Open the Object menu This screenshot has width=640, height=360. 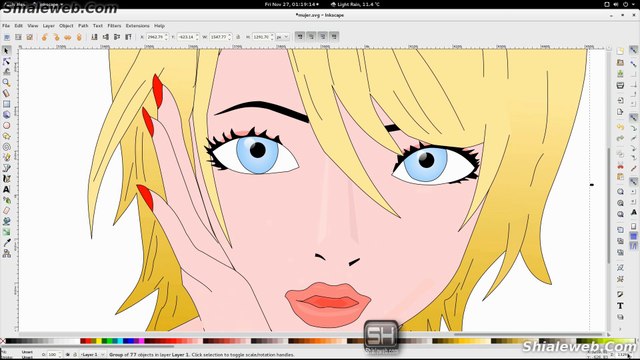coord(66,26)
